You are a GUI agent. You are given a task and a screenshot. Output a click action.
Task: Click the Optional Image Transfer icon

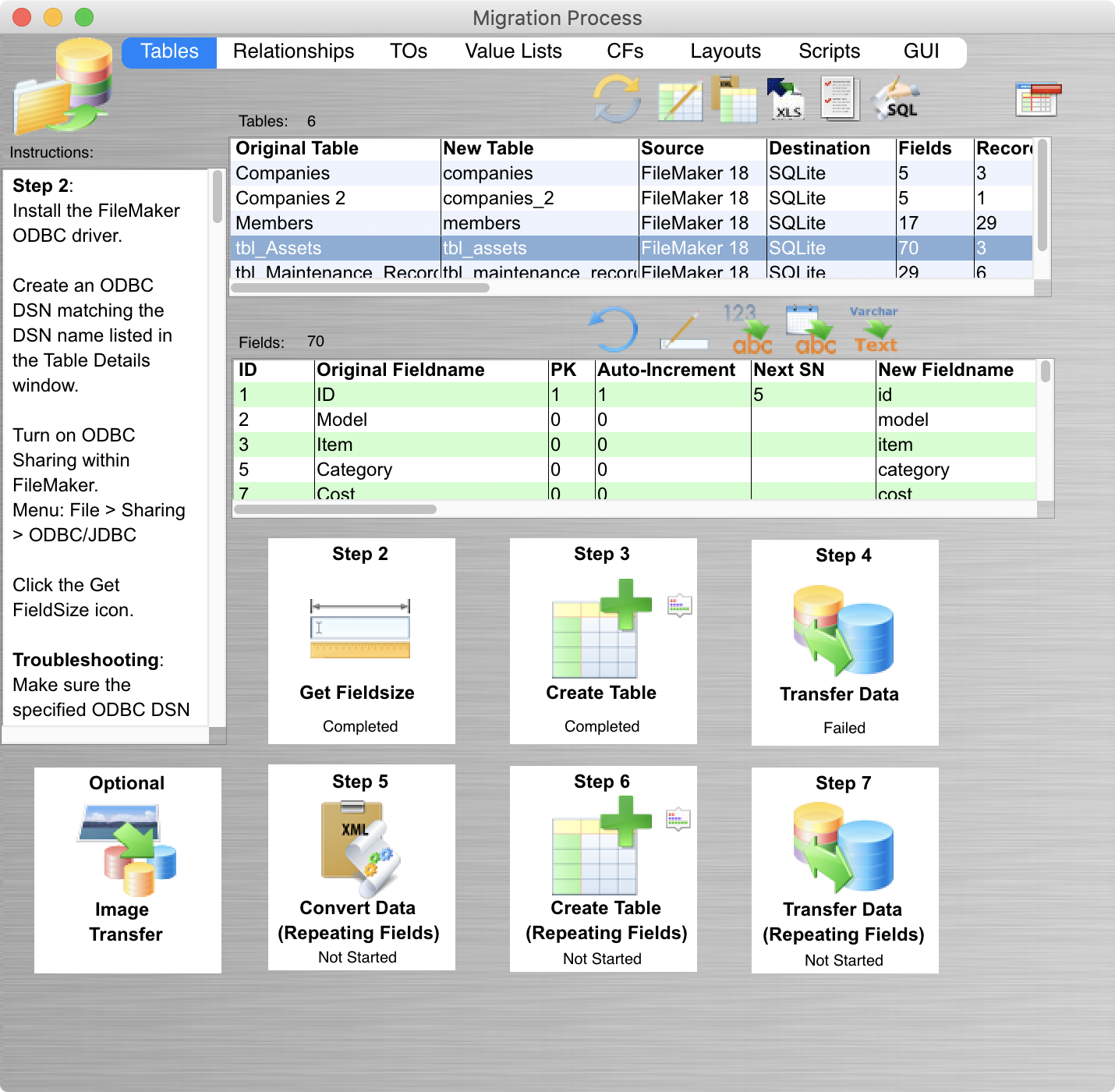click(127, 850)
